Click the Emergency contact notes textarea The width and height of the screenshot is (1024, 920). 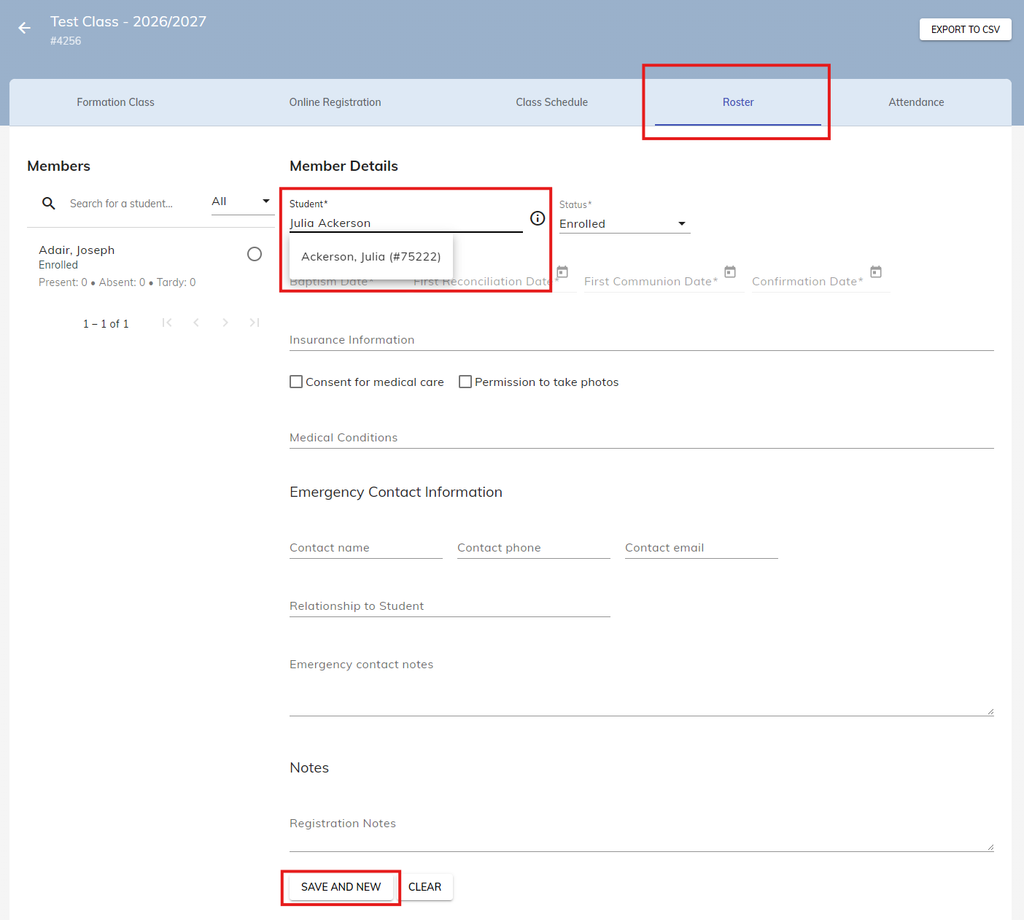point(641,686)
